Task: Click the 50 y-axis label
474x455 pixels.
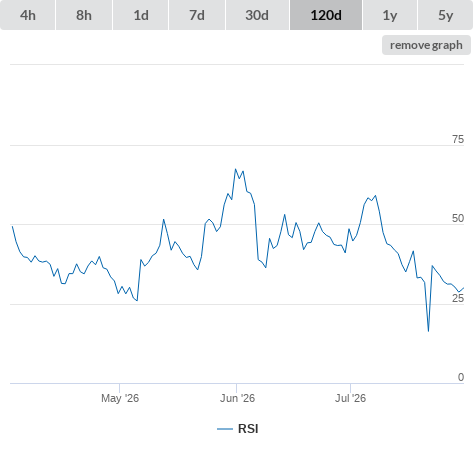Action: point(458,218)
